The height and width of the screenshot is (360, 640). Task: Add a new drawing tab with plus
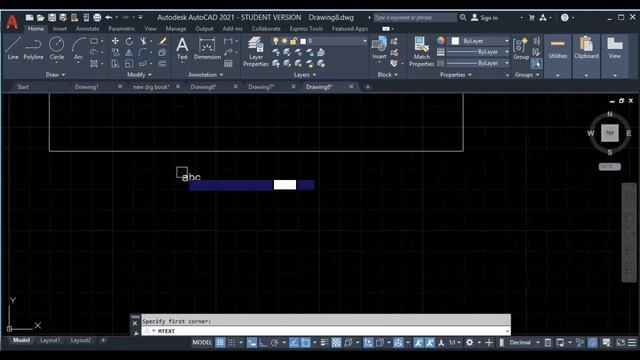367,87
